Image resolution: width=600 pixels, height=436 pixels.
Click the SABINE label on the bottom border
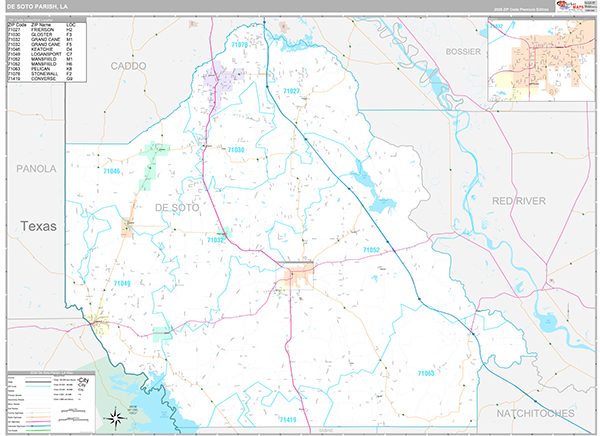326,431
